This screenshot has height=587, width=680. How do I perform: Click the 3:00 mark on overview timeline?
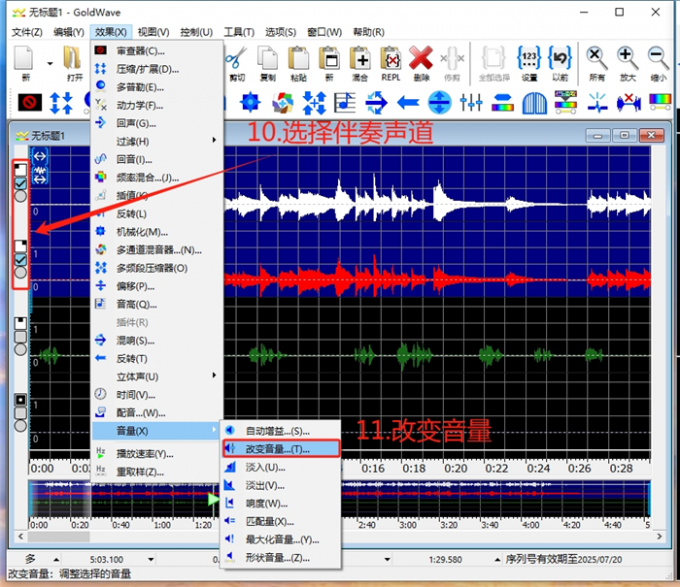coord(408,525)
